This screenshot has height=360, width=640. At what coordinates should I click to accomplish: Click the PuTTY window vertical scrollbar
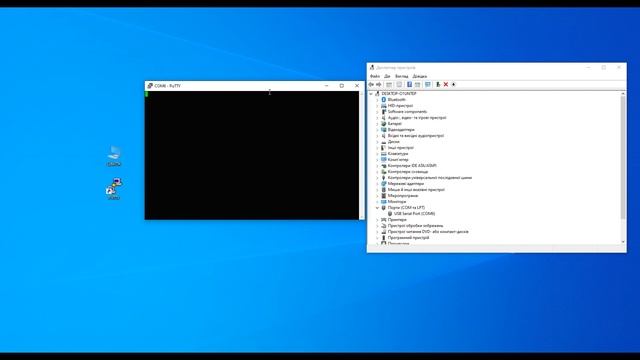[362, 155]
